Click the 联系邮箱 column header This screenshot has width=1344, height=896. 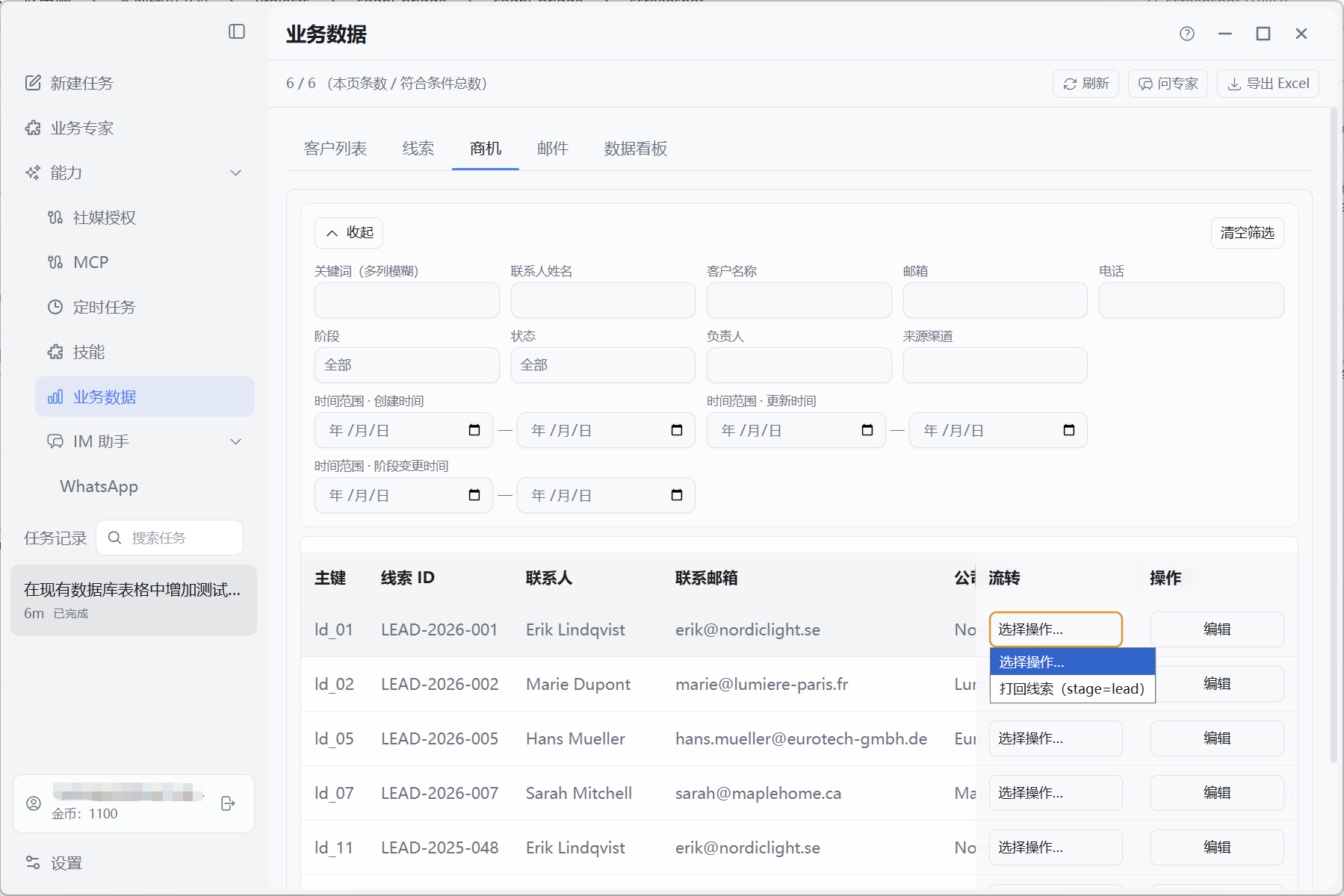pyautogui.click(x=707, y=578)
